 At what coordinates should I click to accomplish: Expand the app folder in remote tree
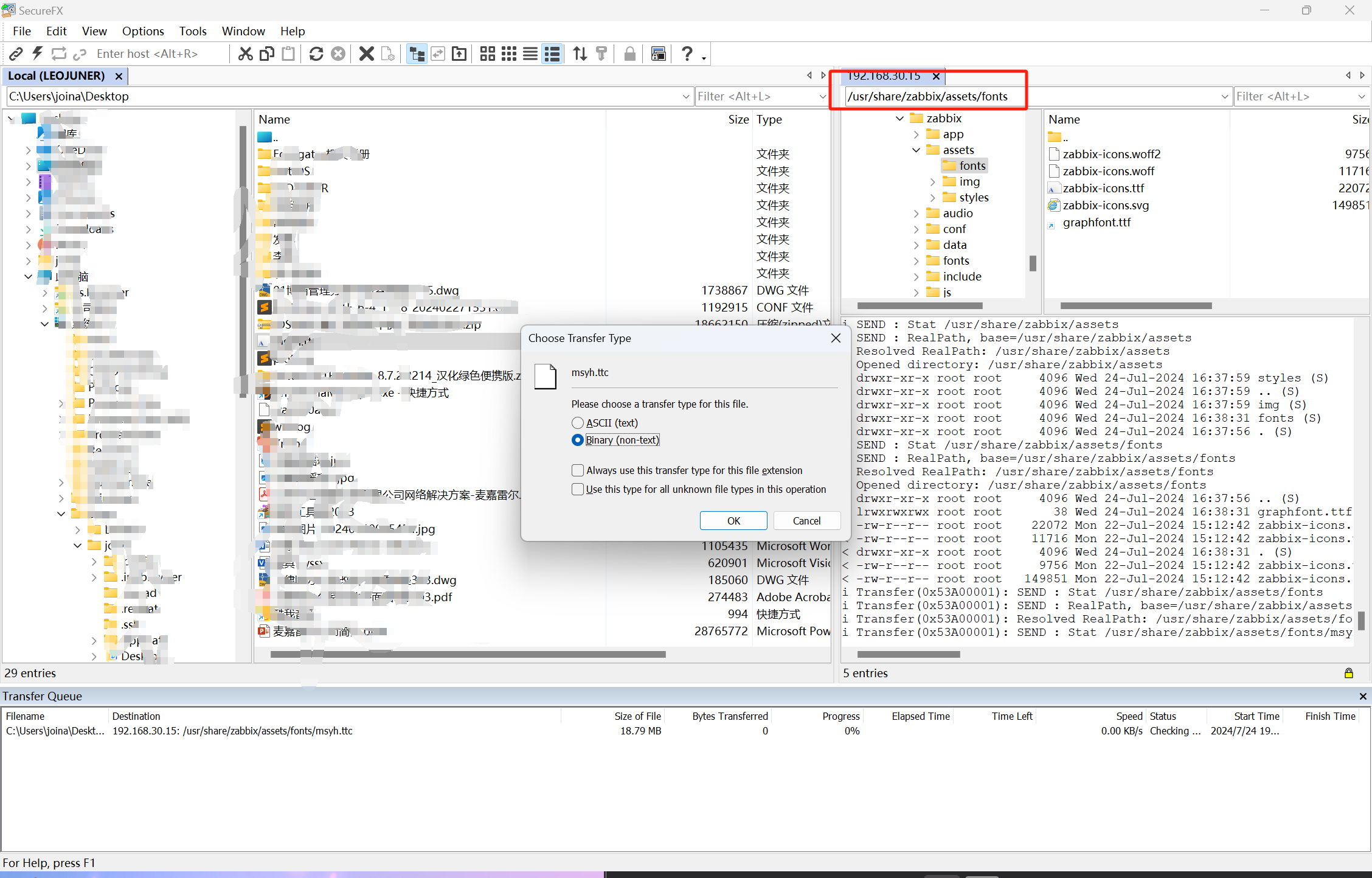click(916, 134)
